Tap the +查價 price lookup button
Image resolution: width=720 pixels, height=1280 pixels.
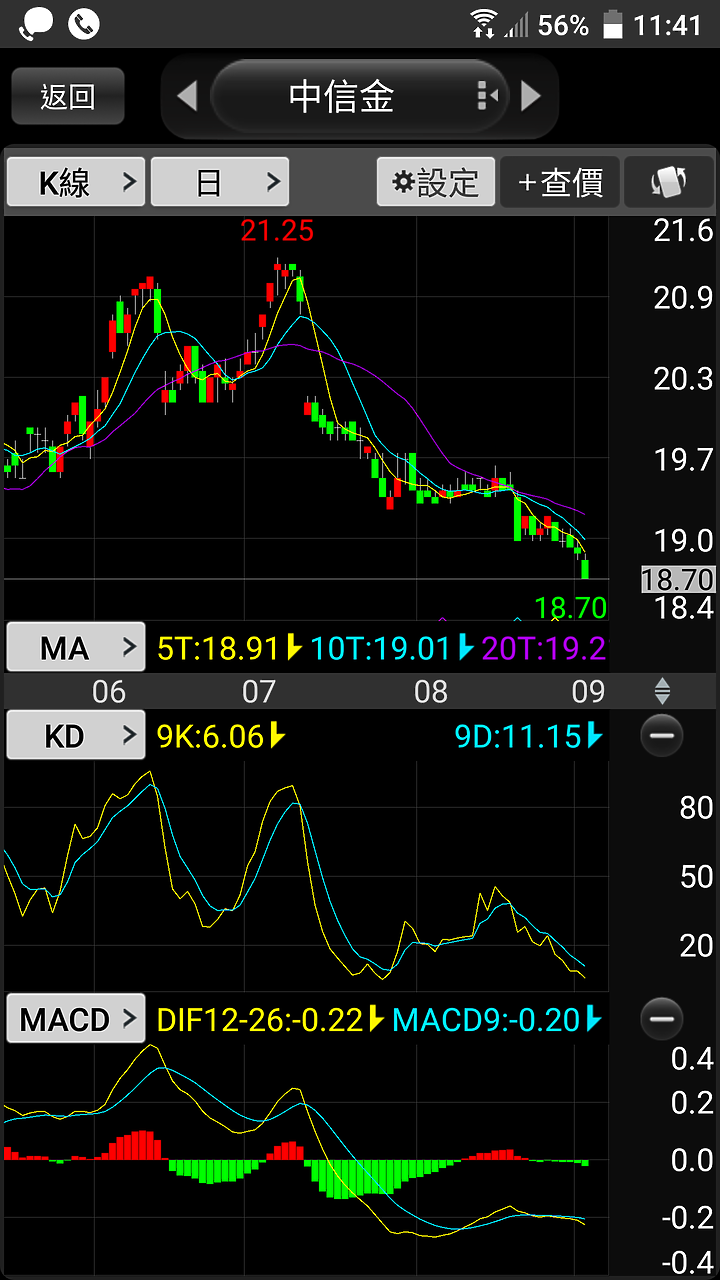(x=560, y=182)
